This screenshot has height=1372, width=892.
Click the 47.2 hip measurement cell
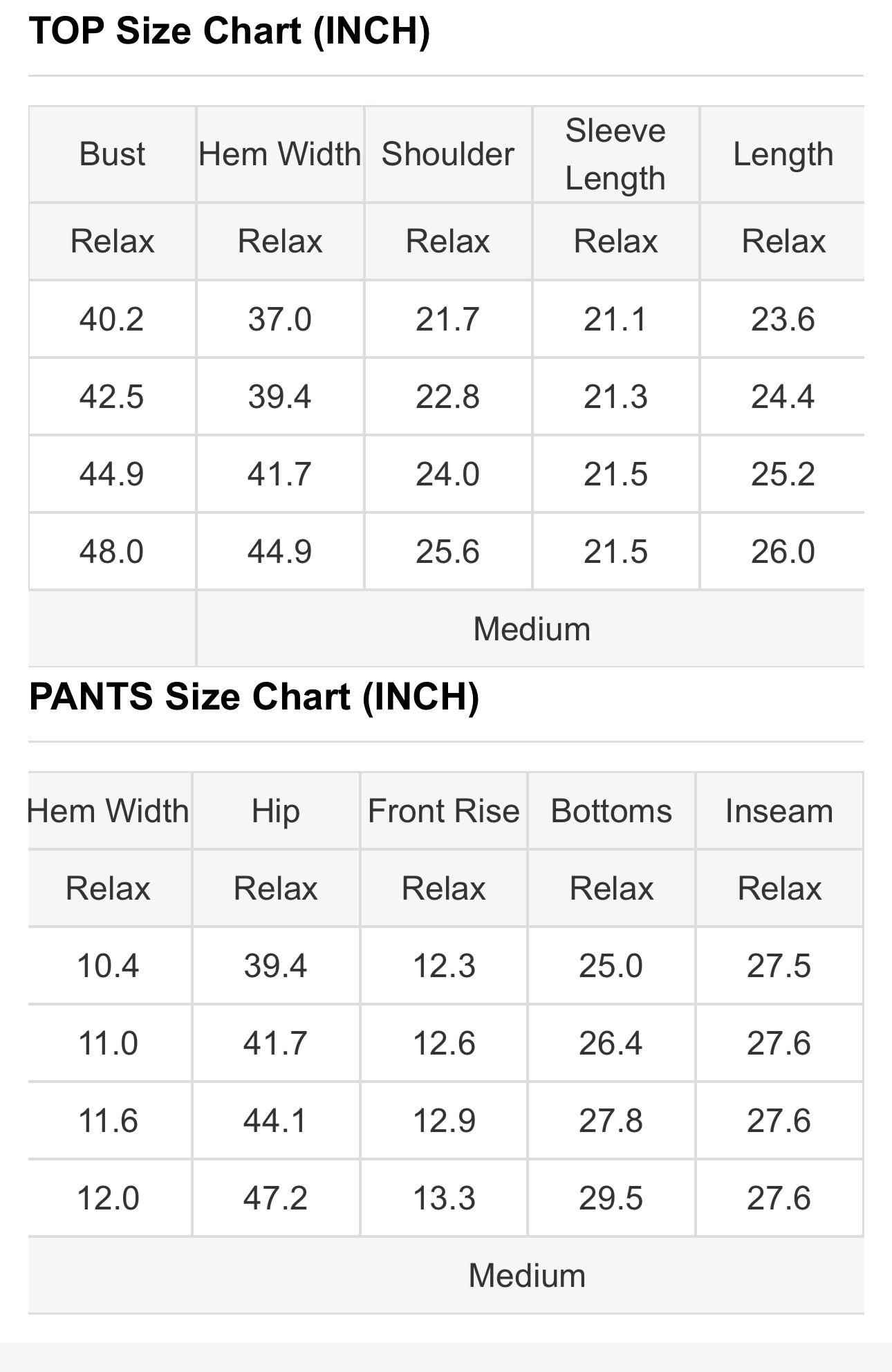[x=275, y=1198]
